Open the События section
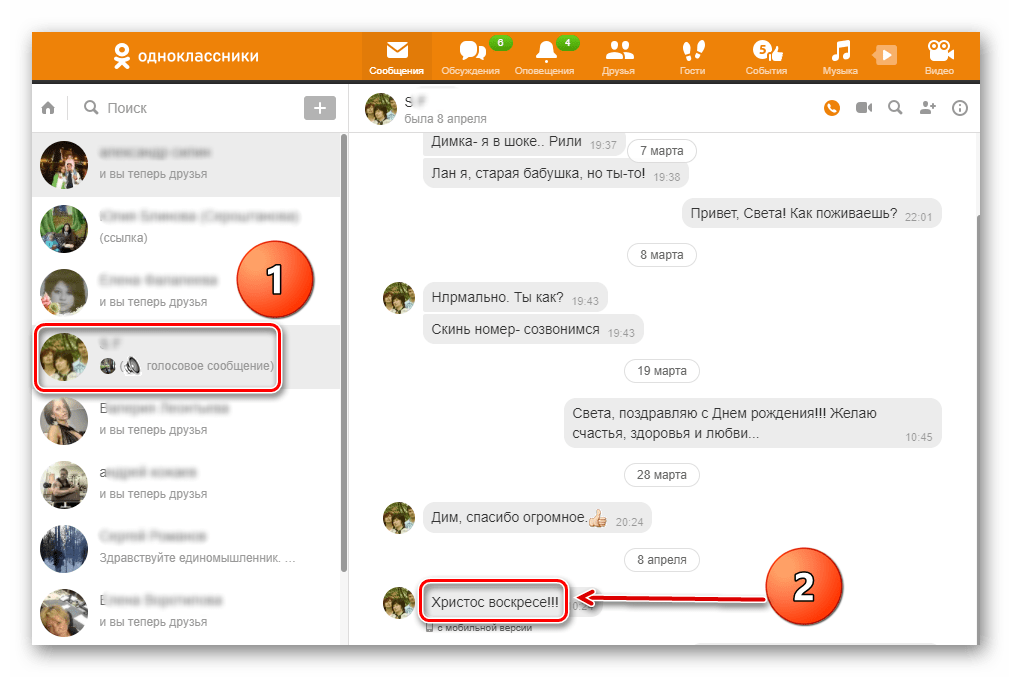Screen dimensions: 1012x677 [766, 57]
